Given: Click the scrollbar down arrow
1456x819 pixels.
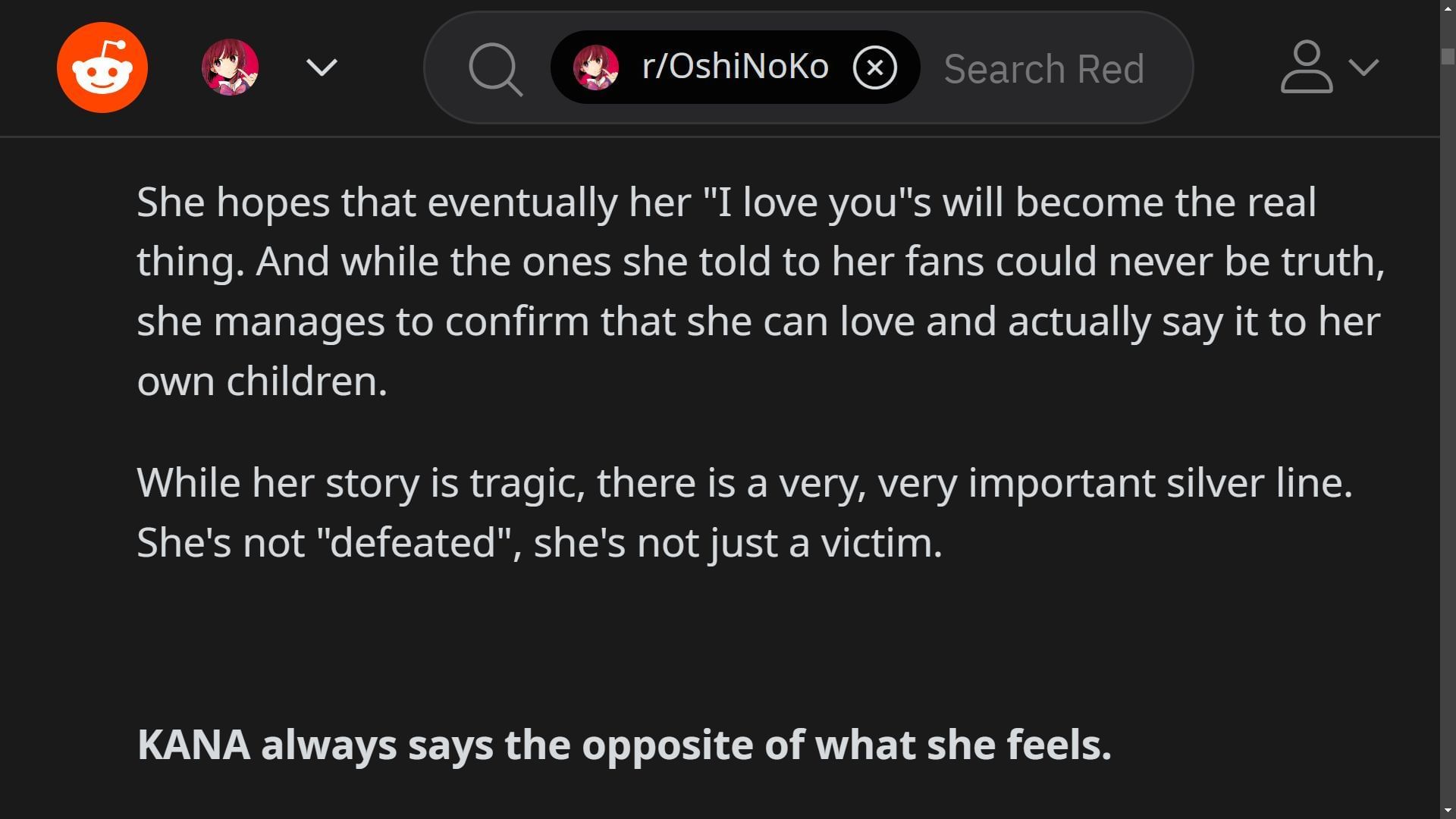Looking at the screenshot, I should [1448, 812].
